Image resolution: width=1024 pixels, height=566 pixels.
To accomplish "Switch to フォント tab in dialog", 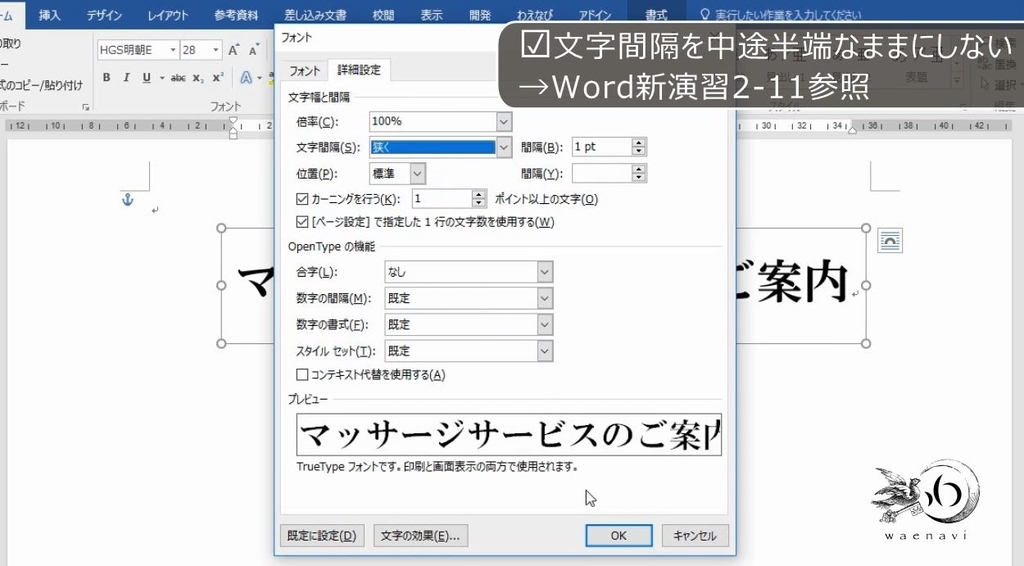I will 304,71.
